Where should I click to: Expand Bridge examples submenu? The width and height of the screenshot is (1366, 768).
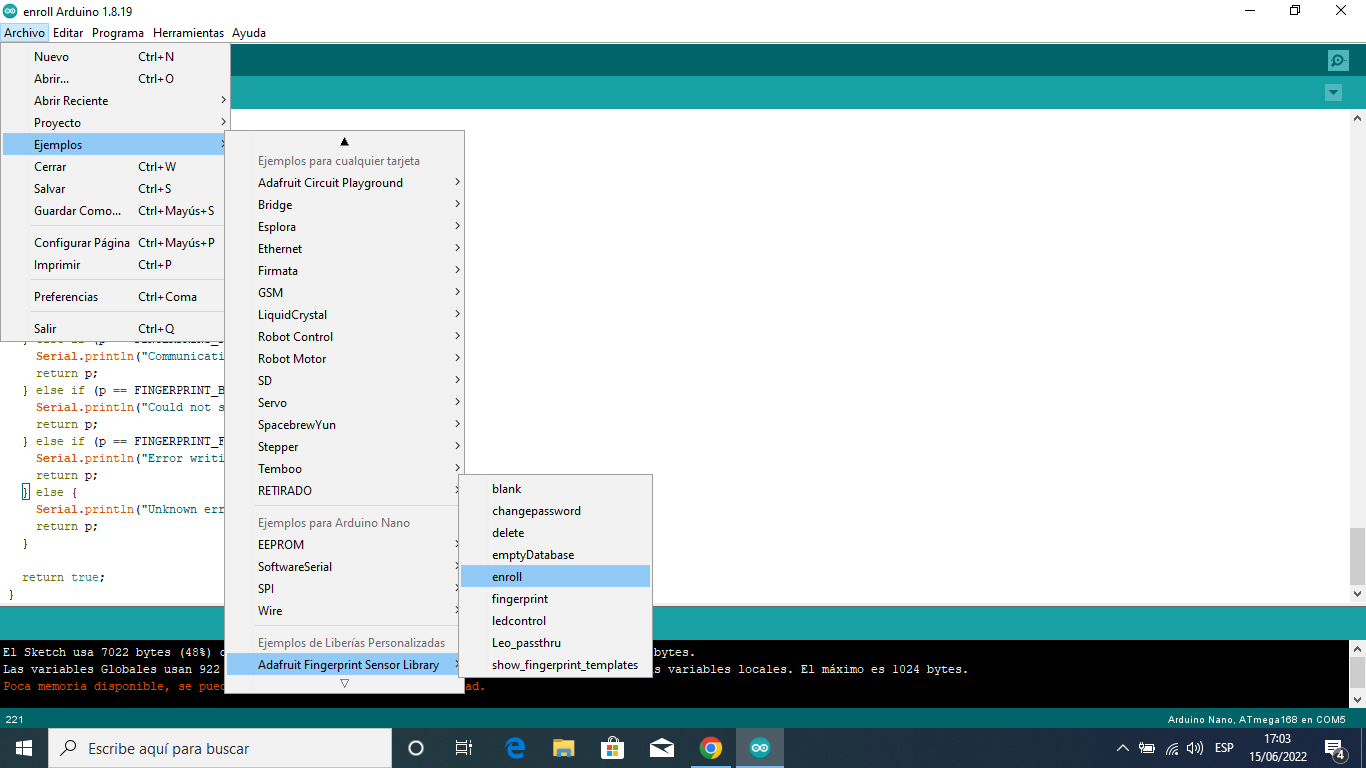tap(345, 205)
